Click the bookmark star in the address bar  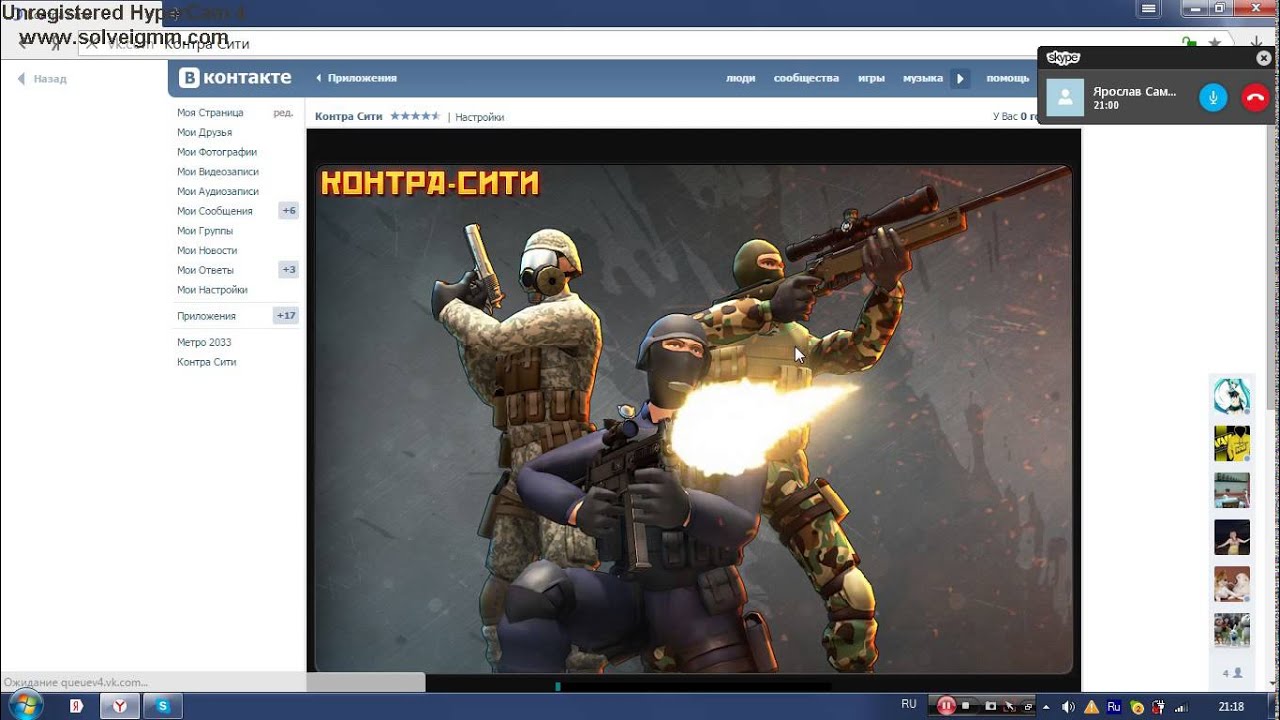[1215, 43]
